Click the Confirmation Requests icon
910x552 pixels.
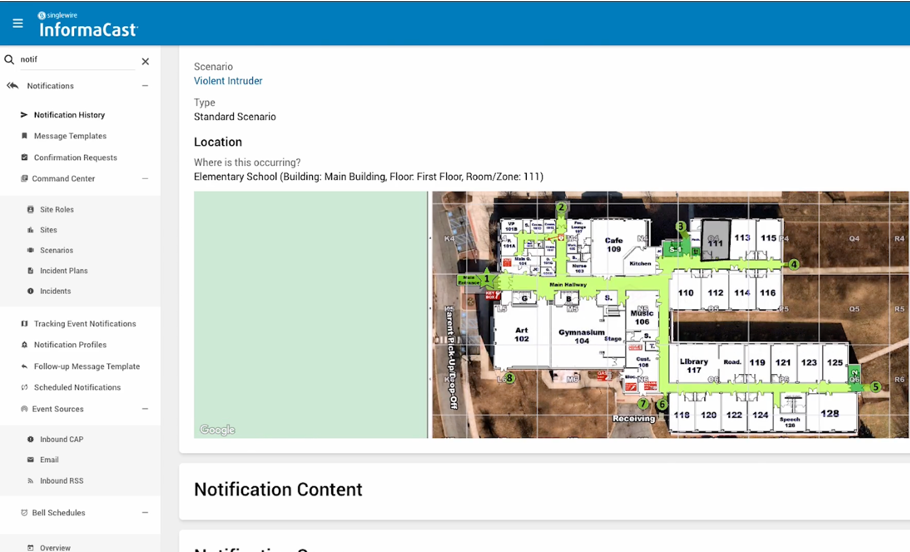[x=24, y=158]
